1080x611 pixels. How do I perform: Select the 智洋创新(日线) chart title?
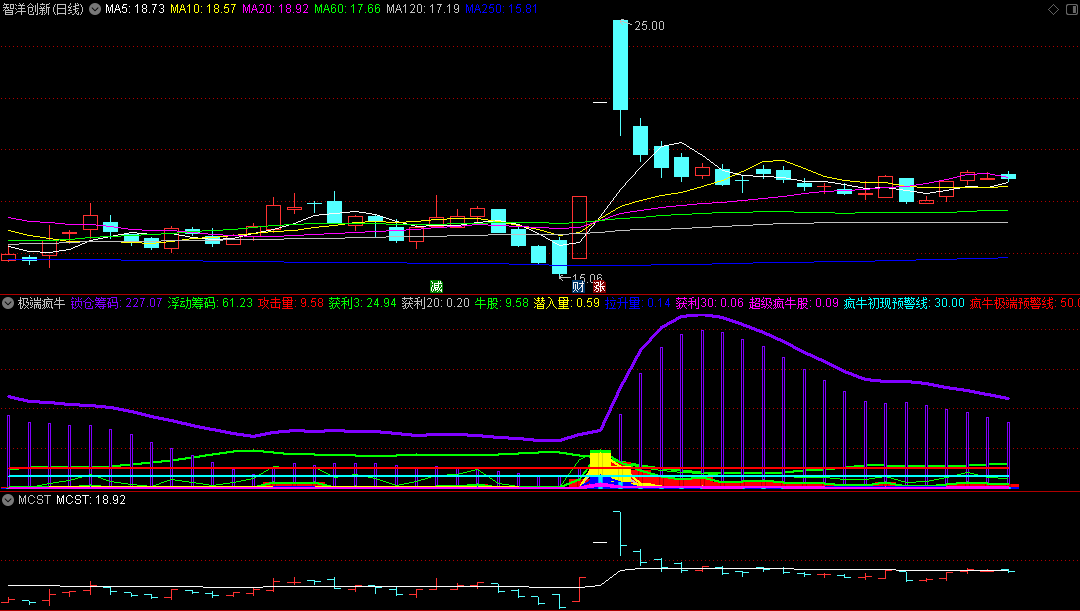pos(43,9)
